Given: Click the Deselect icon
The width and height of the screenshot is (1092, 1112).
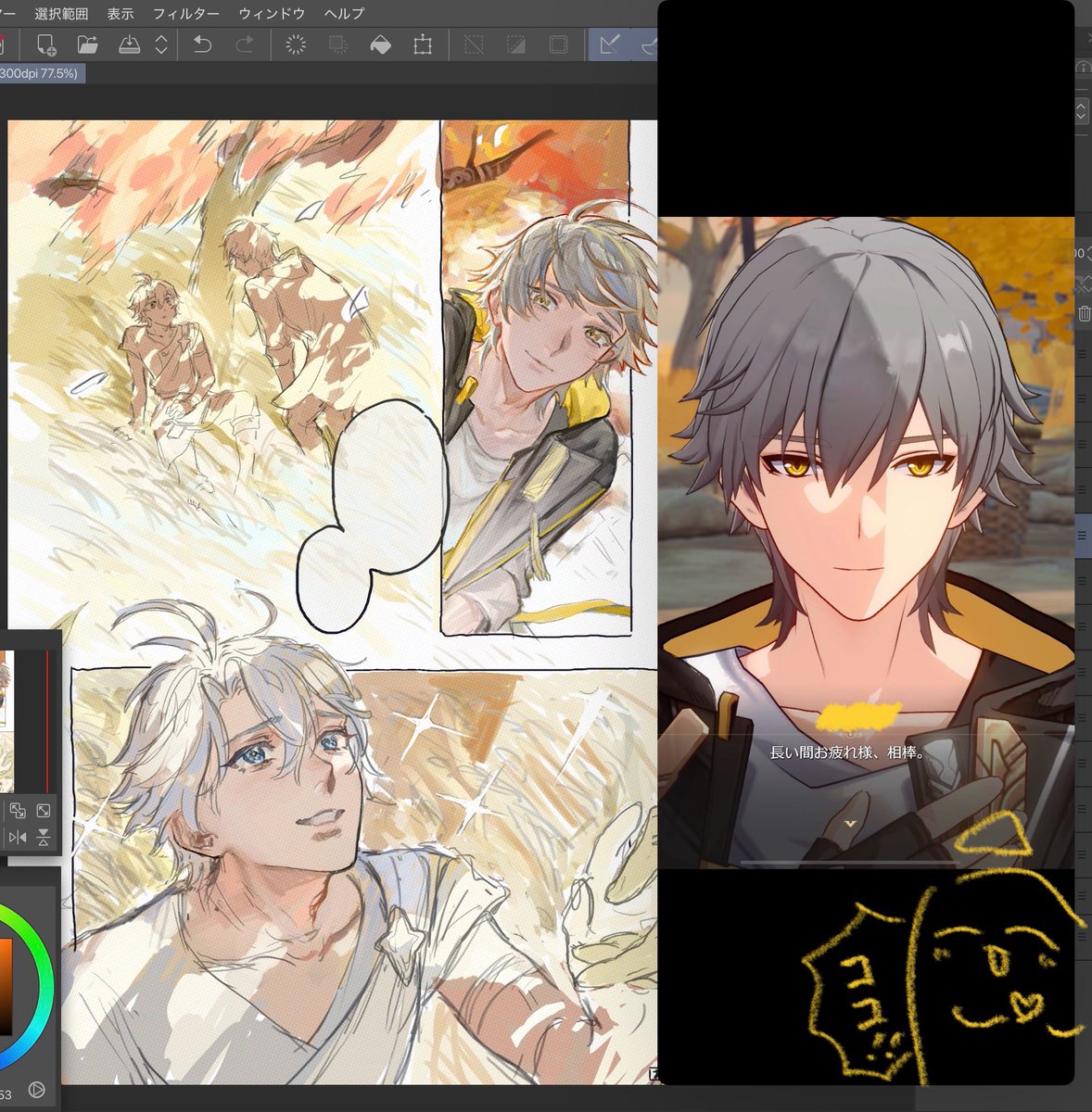Looking at the screenshot, I should point(474,44).
